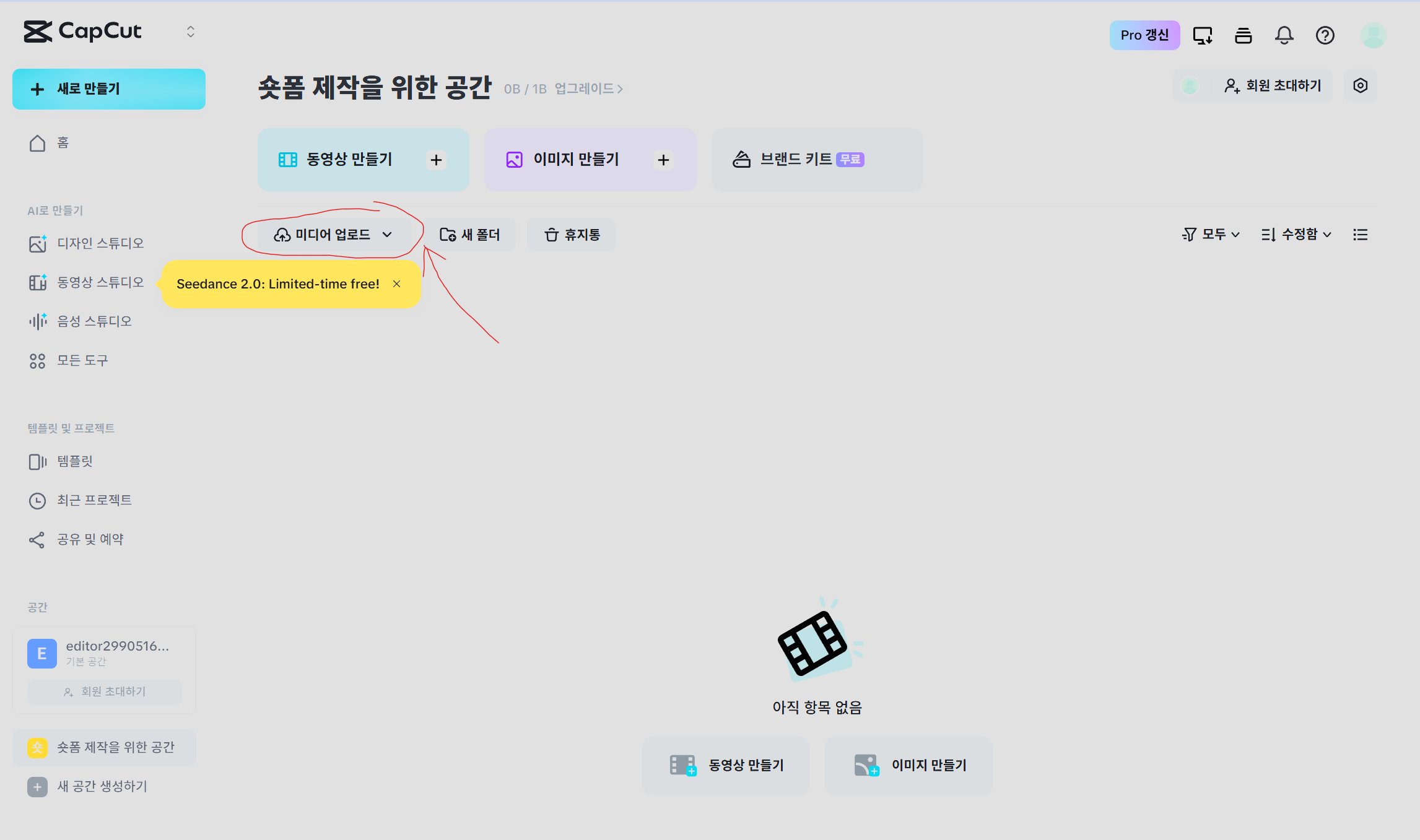
Task: Open 템플릿 in sidebar
Action: click(74, 461)
